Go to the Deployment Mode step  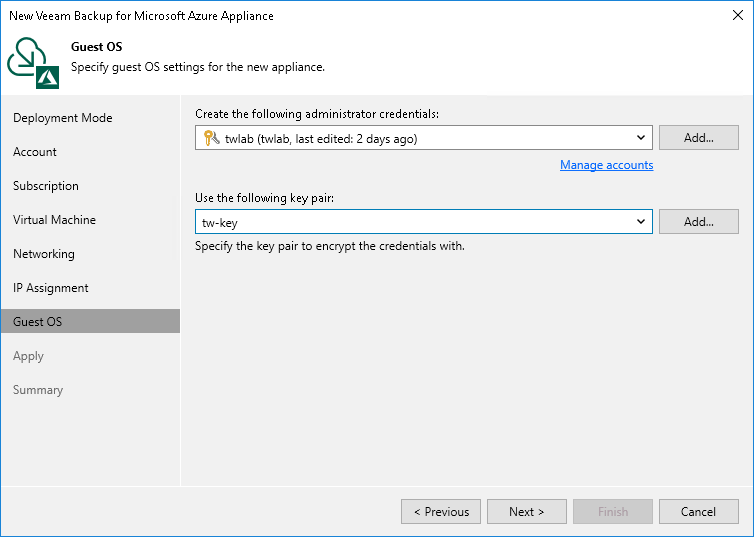click(63, 118)
